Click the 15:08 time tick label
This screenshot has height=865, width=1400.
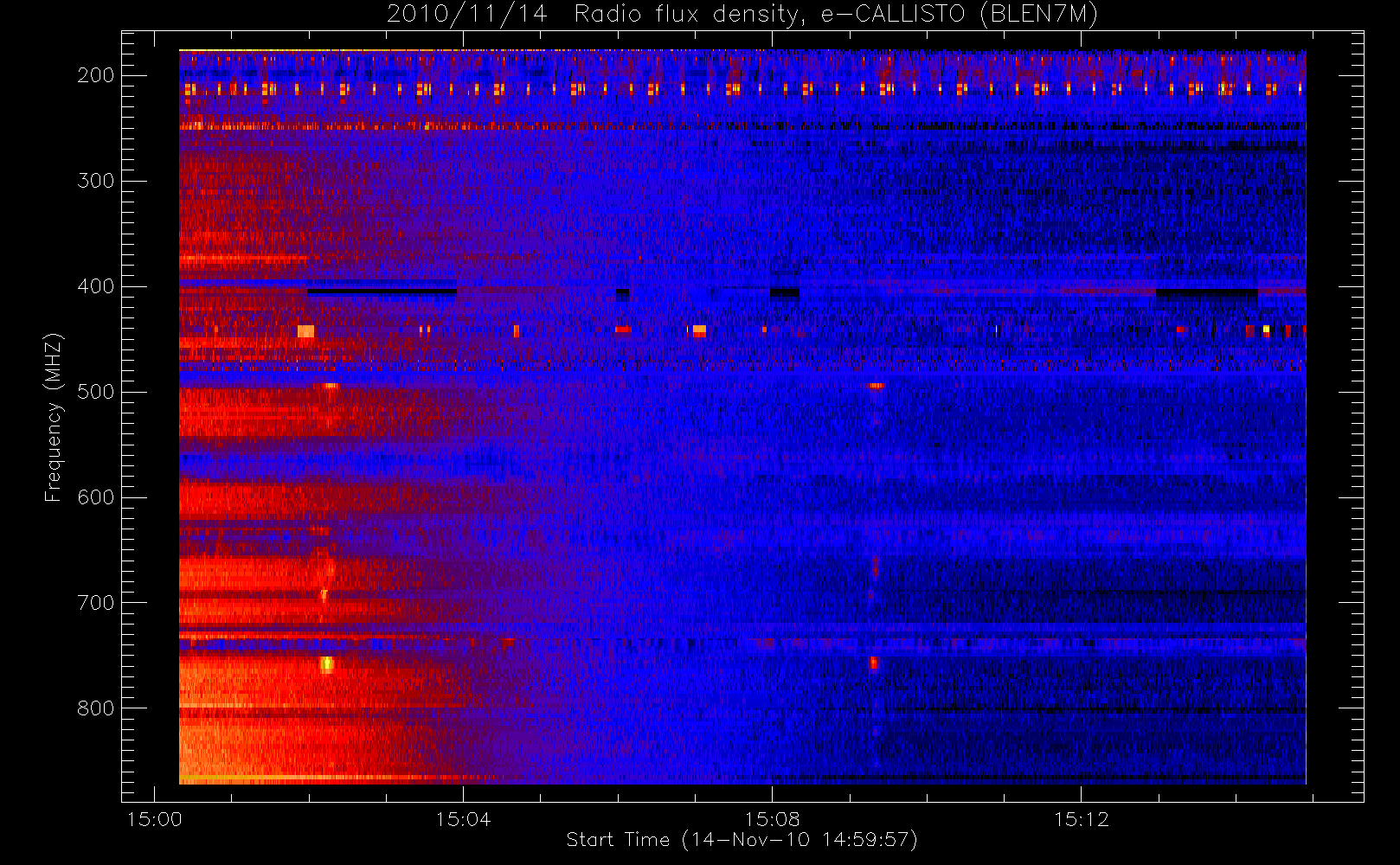(772, 819)
